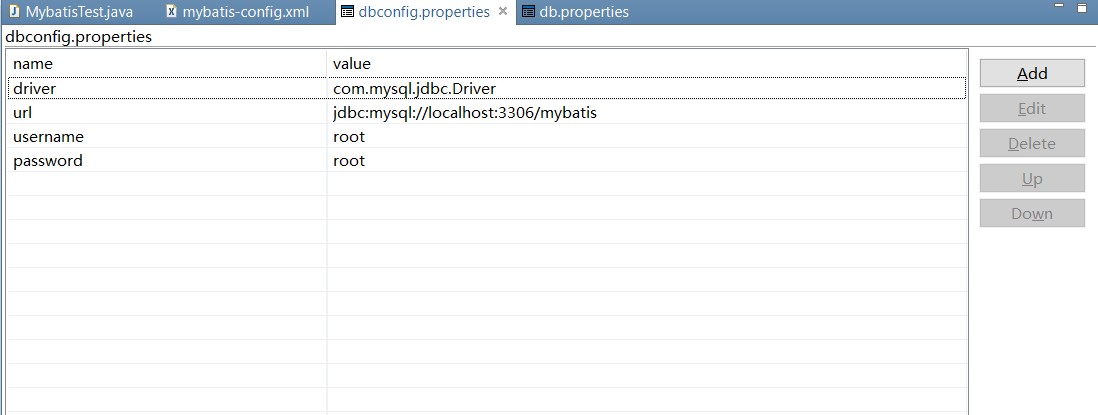The height and width of the screenshot is (415, 1098).
Task: Select the username property row
Action: 487,136
